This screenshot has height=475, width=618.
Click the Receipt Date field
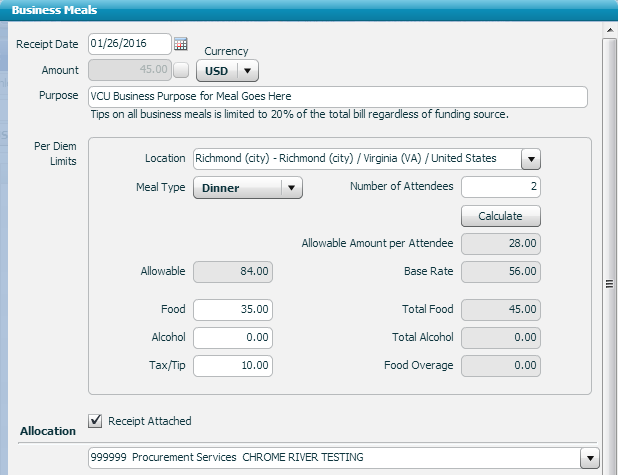pyautogui.click(x=130, y=44)
